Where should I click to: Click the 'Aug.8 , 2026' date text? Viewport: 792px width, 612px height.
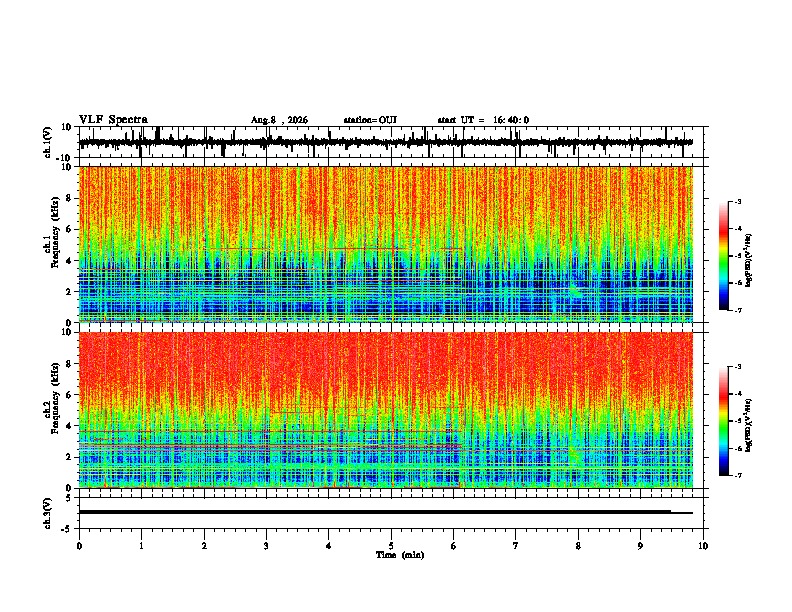(279, 120)
